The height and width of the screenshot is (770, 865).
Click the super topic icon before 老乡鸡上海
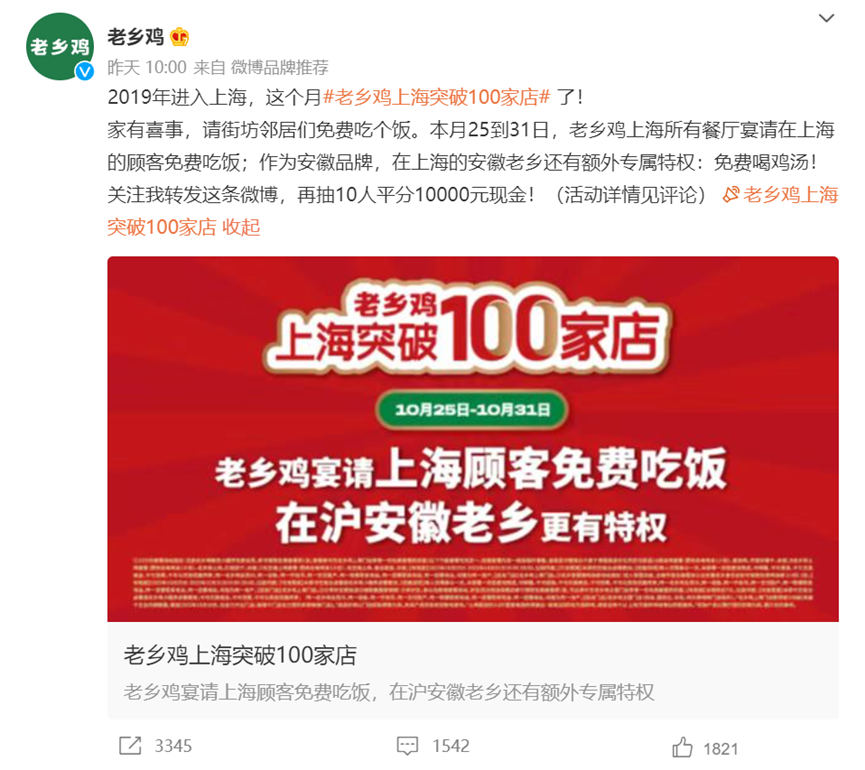coord(731,194)
